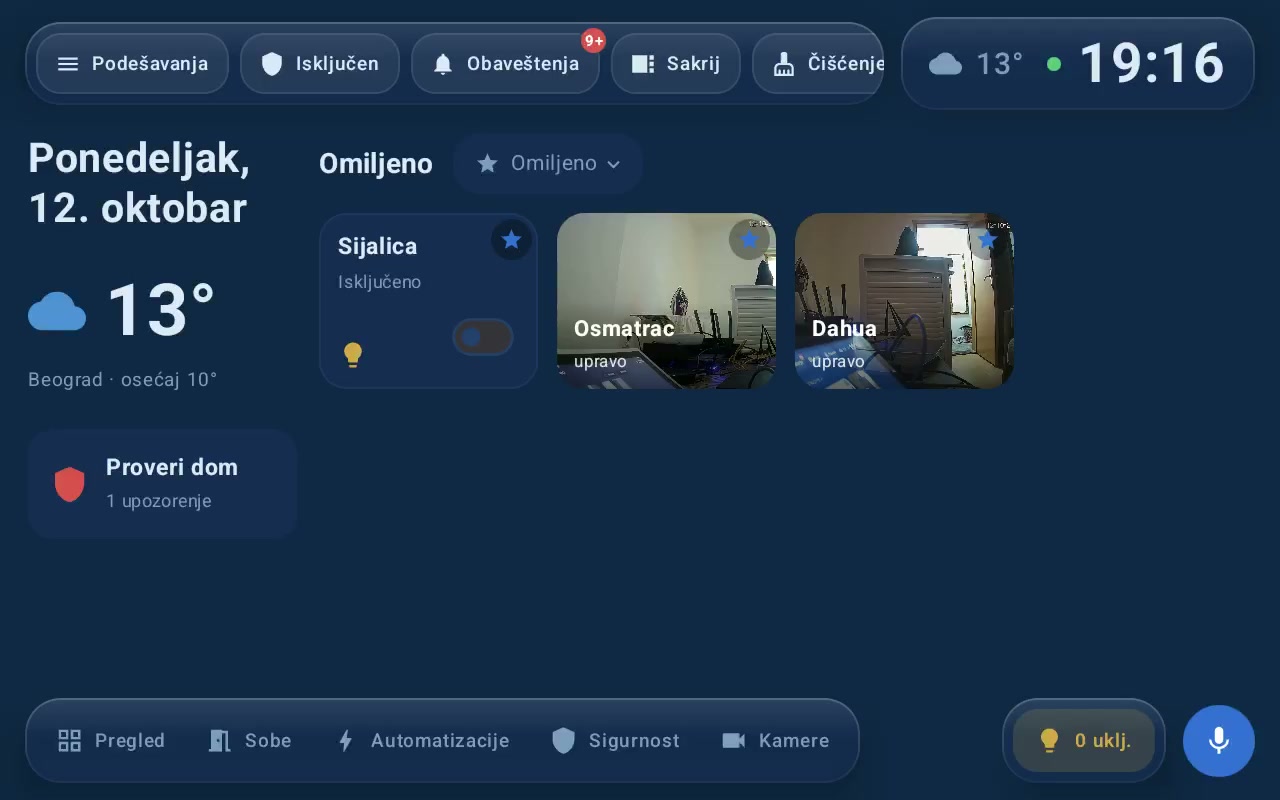Image resolution: width=1280 pixels, height=800 pixels.
Task: Click the red shield icon in Proveri dom
Action: pyautogui.click(x=70, y=484)
